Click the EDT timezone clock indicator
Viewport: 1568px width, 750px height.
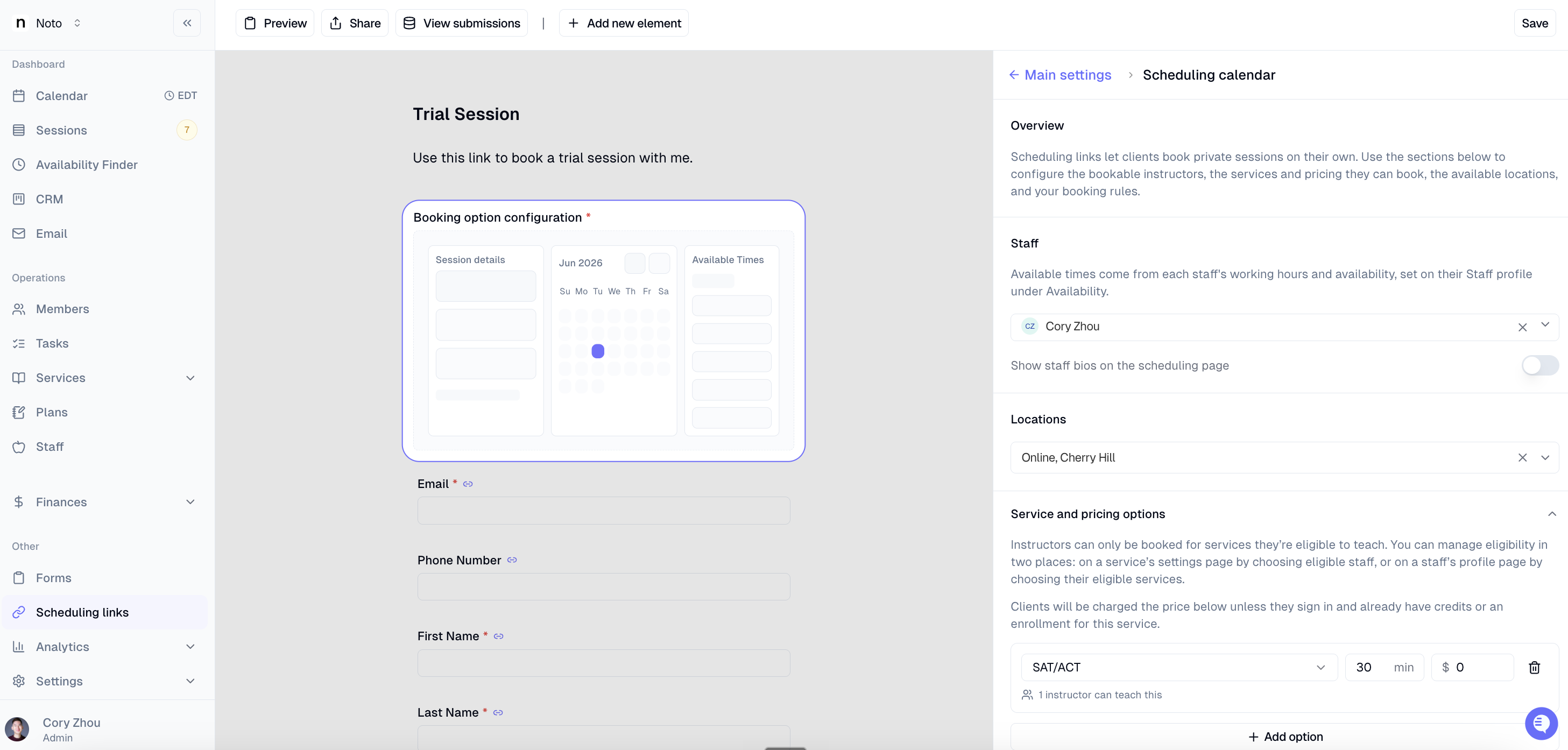181,96
